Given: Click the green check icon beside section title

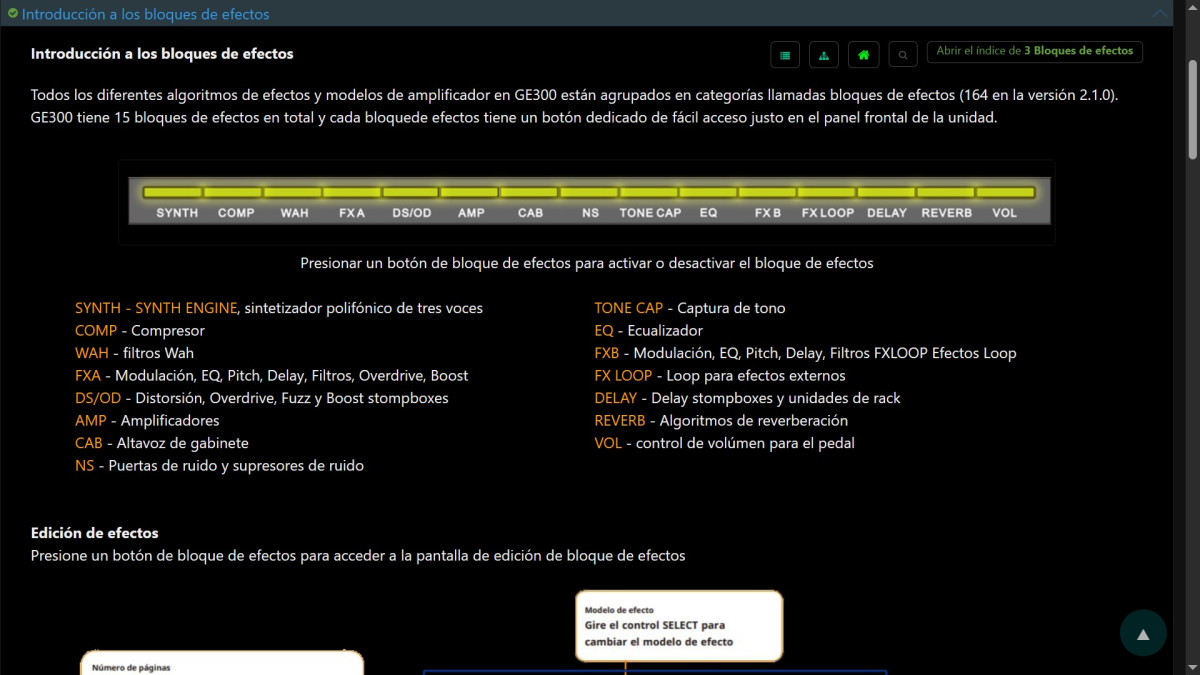Looking at the screenshot, I should (12, 14).
